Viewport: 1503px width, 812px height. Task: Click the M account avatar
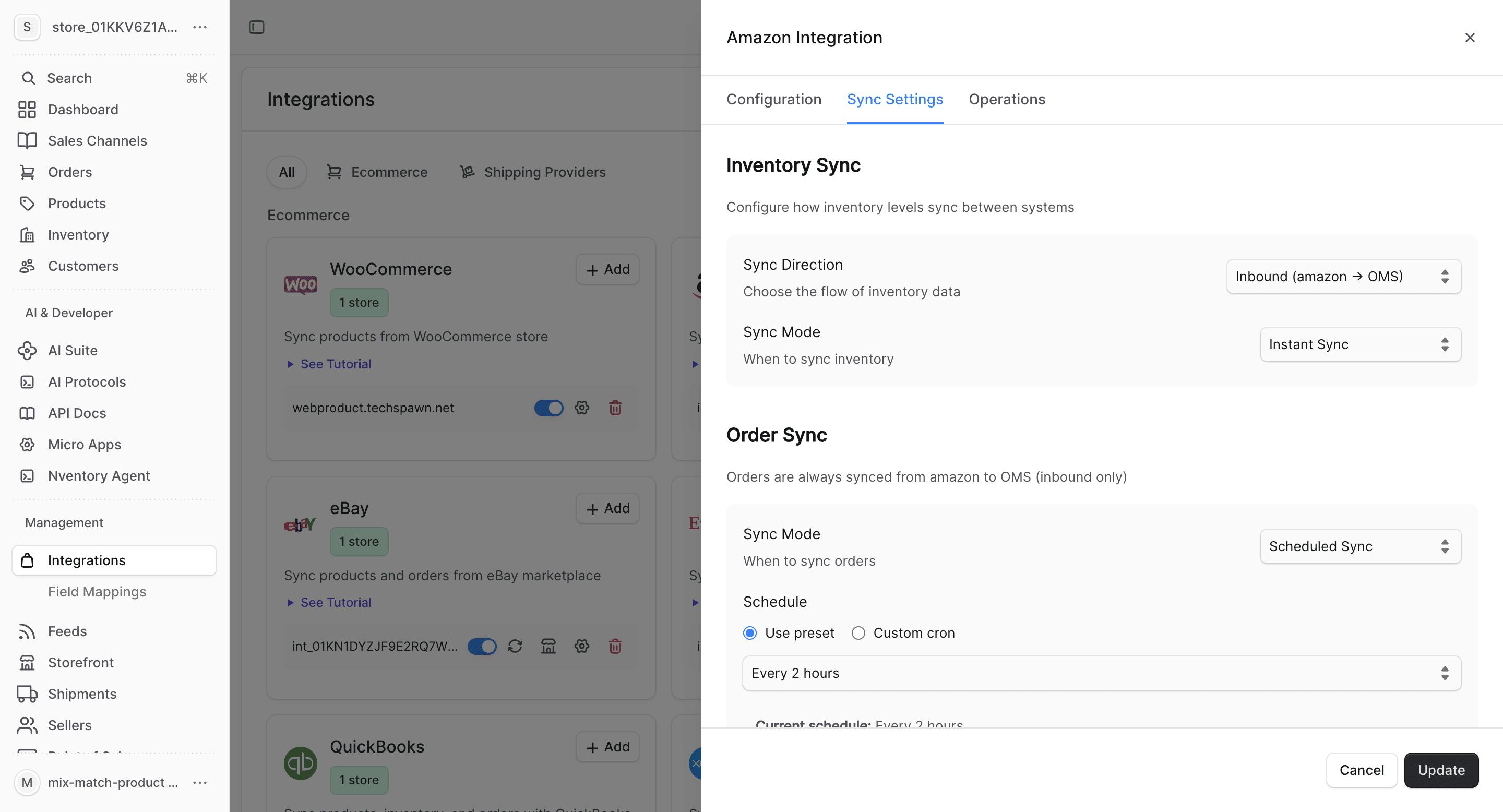tap(27, 783)
